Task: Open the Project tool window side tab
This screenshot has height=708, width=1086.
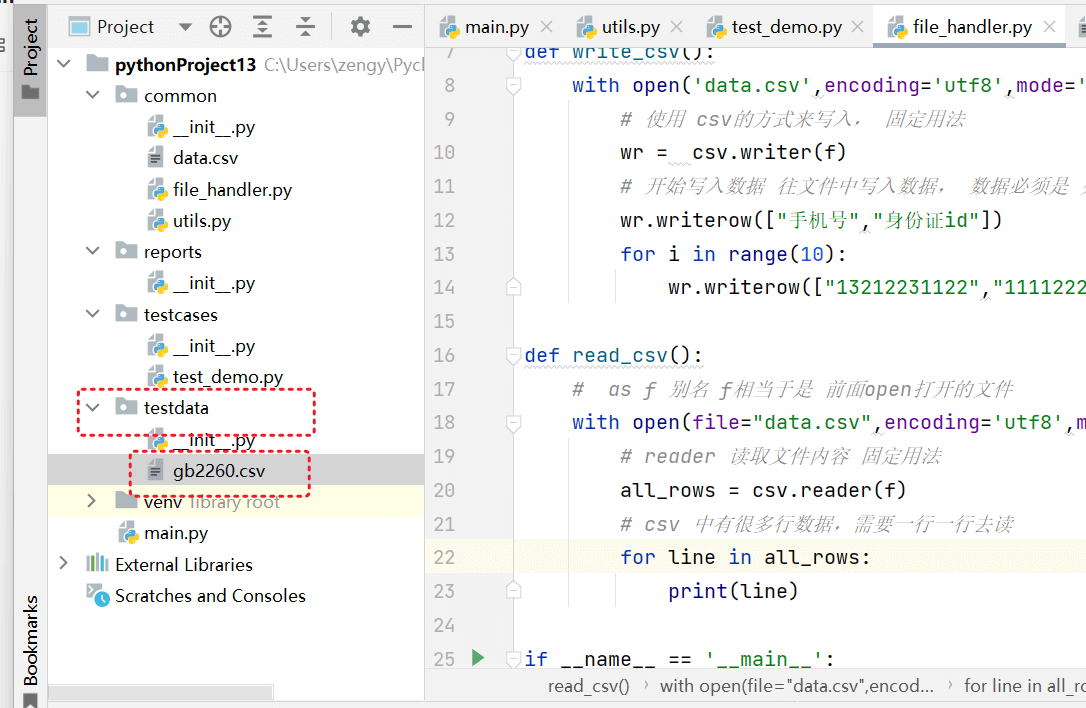Action: (30, 58)
